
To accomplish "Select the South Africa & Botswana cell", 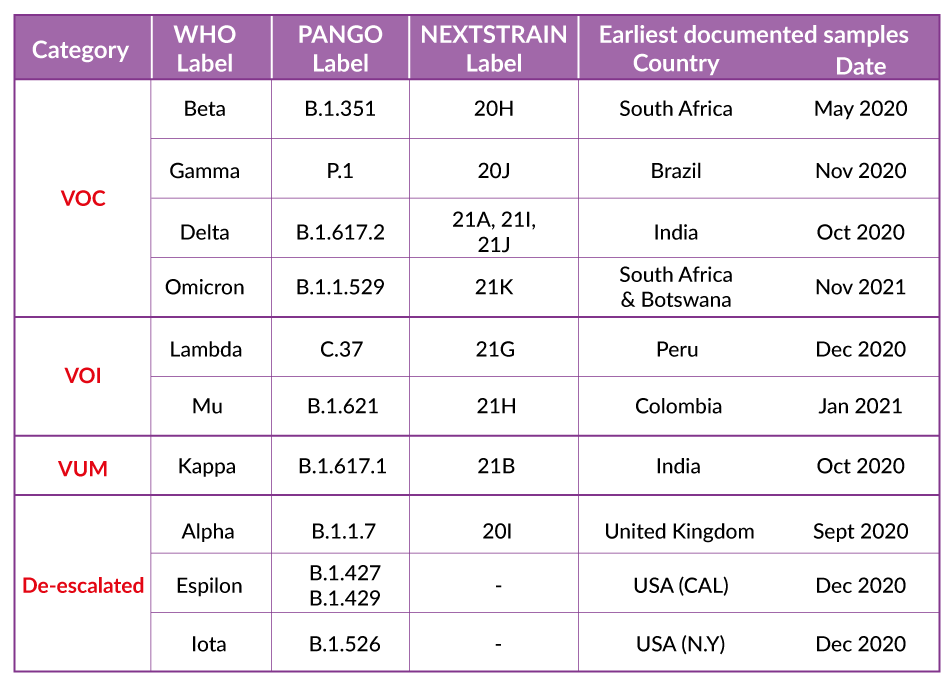I will pyautogui.click(x=676, y=287).
